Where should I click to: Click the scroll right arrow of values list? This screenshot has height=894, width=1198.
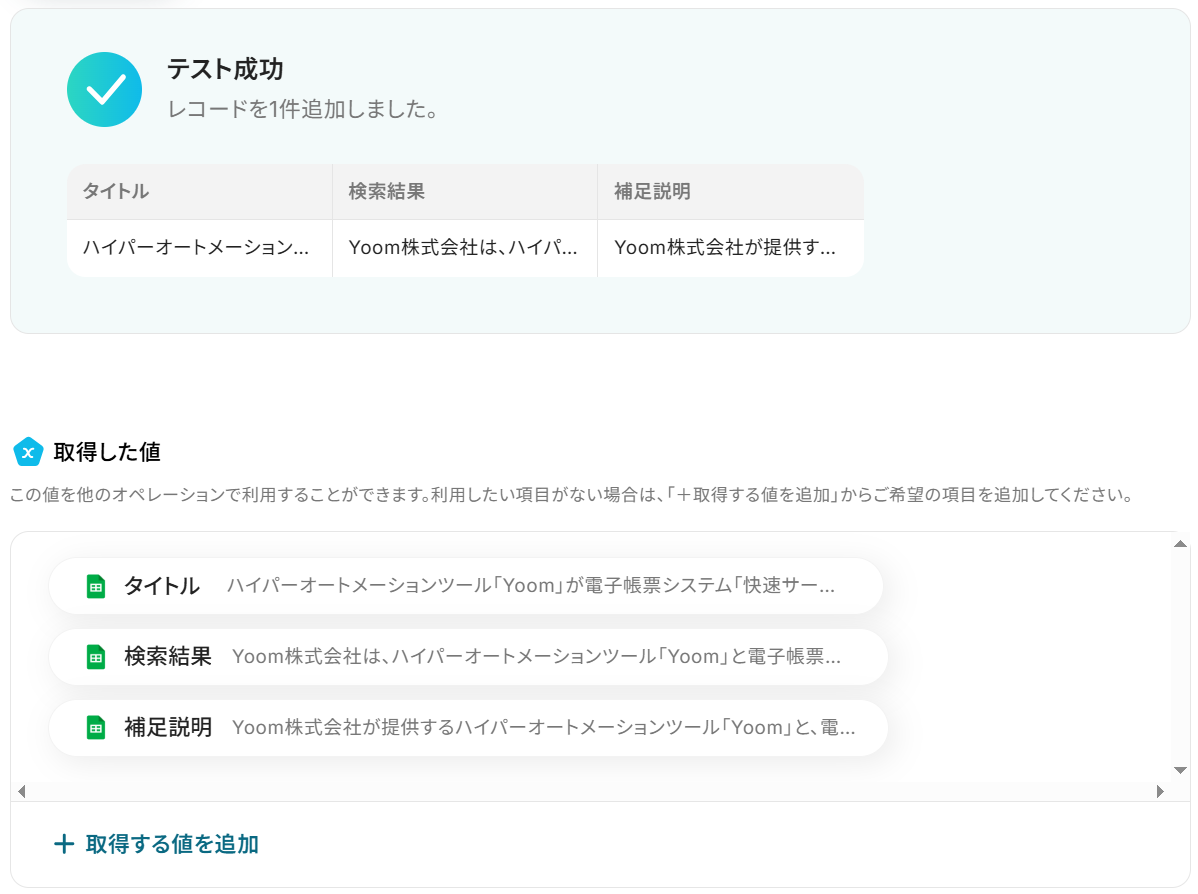pyautogui.click(x=1160, y=792)
